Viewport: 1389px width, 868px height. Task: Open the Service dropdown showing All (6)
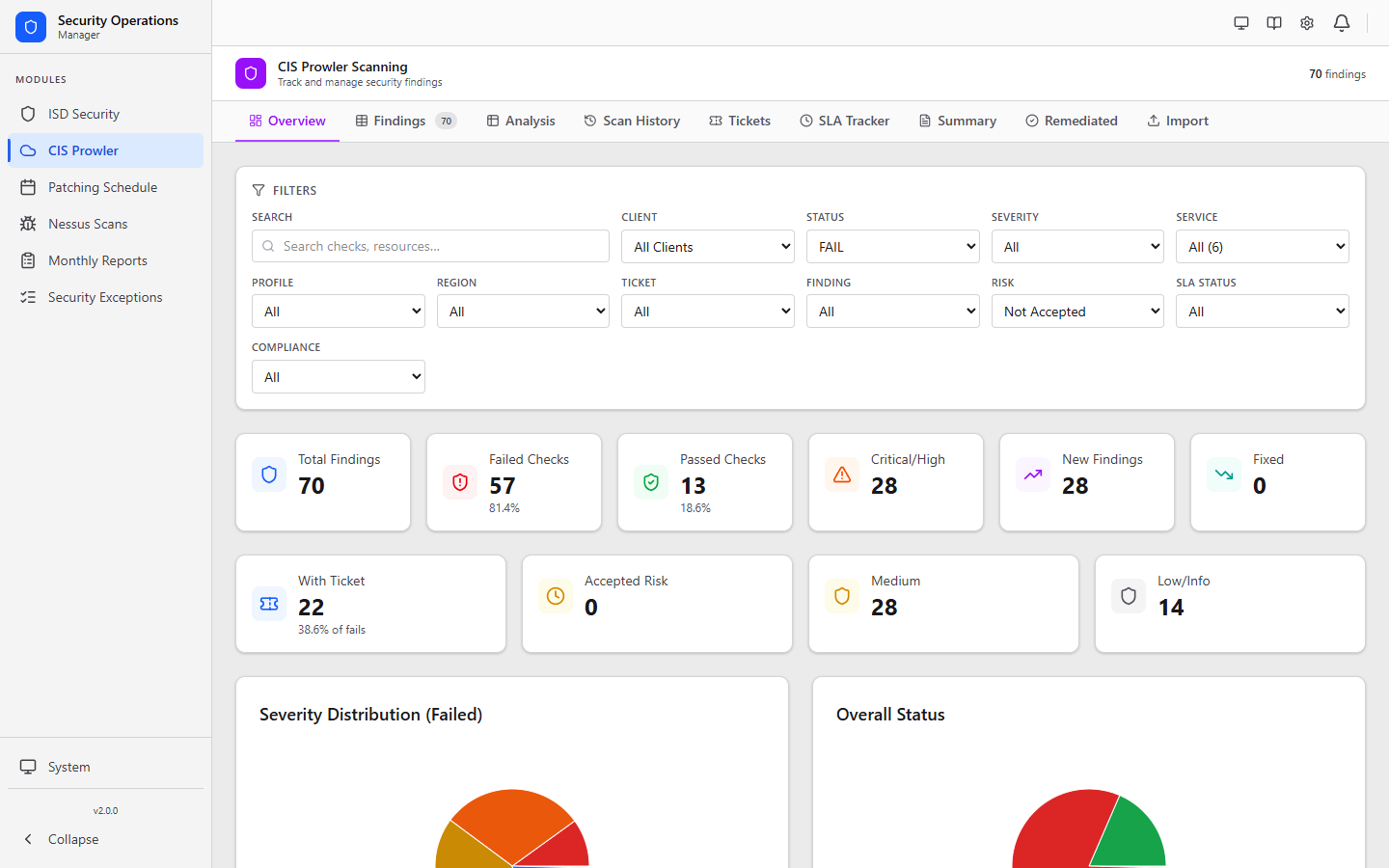coord(1263,247)
